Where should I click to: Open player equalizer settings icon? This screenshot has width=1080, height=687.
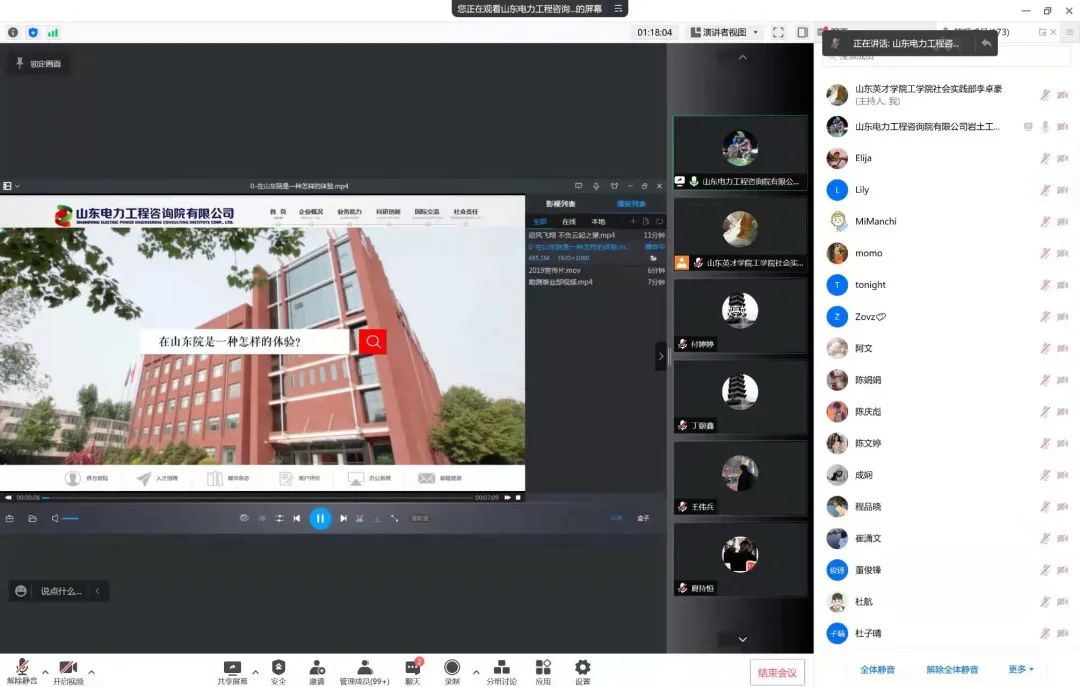click(x=279, y=518)
